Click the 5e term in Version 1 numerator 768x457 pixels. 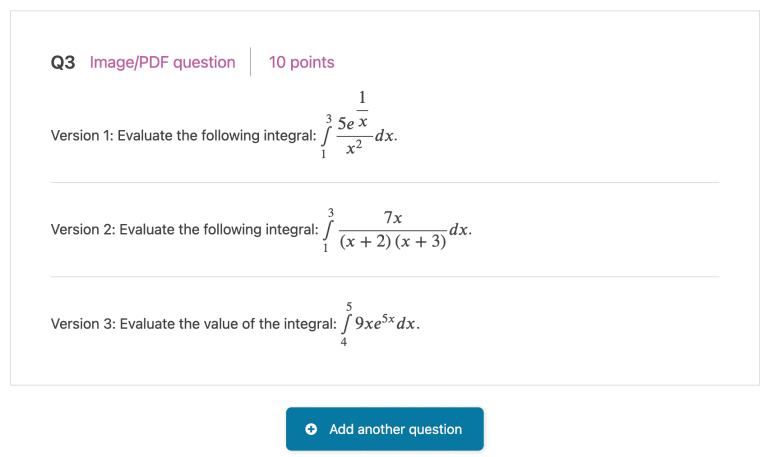pyautogui.click(x=347, y=125)
